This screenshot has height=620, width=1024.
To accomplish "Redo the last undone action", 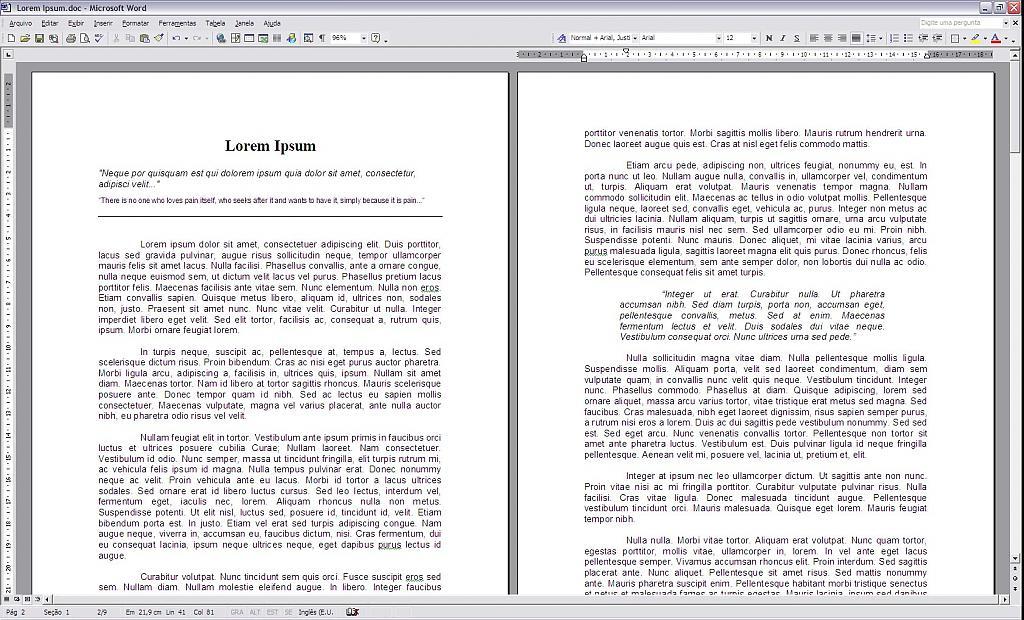I will click(197, 39).
